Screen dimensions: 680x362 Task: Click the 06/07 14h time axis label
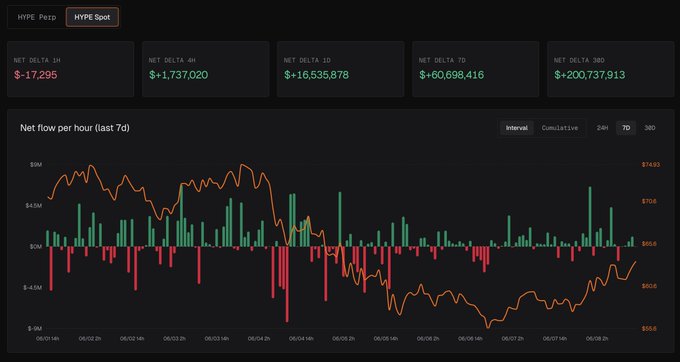pyautogui.click(x=556, y=338)
